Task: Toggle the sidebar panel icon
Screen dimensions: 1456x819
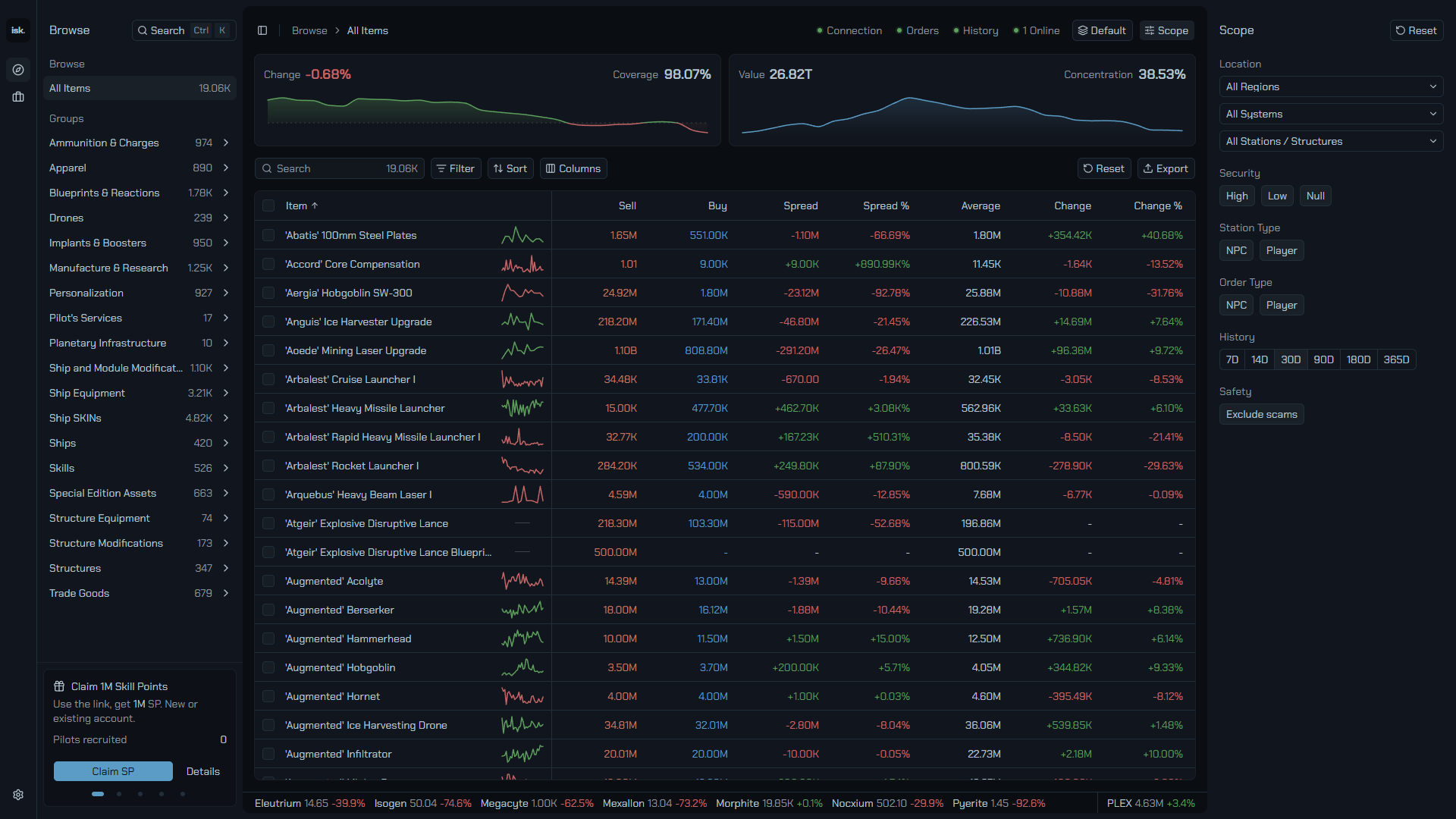Action: [262, 30]
